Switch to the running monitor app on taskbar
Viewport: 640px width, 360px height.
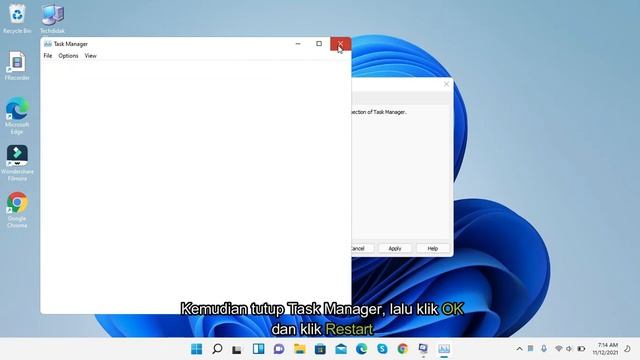(x=423, y=349)
